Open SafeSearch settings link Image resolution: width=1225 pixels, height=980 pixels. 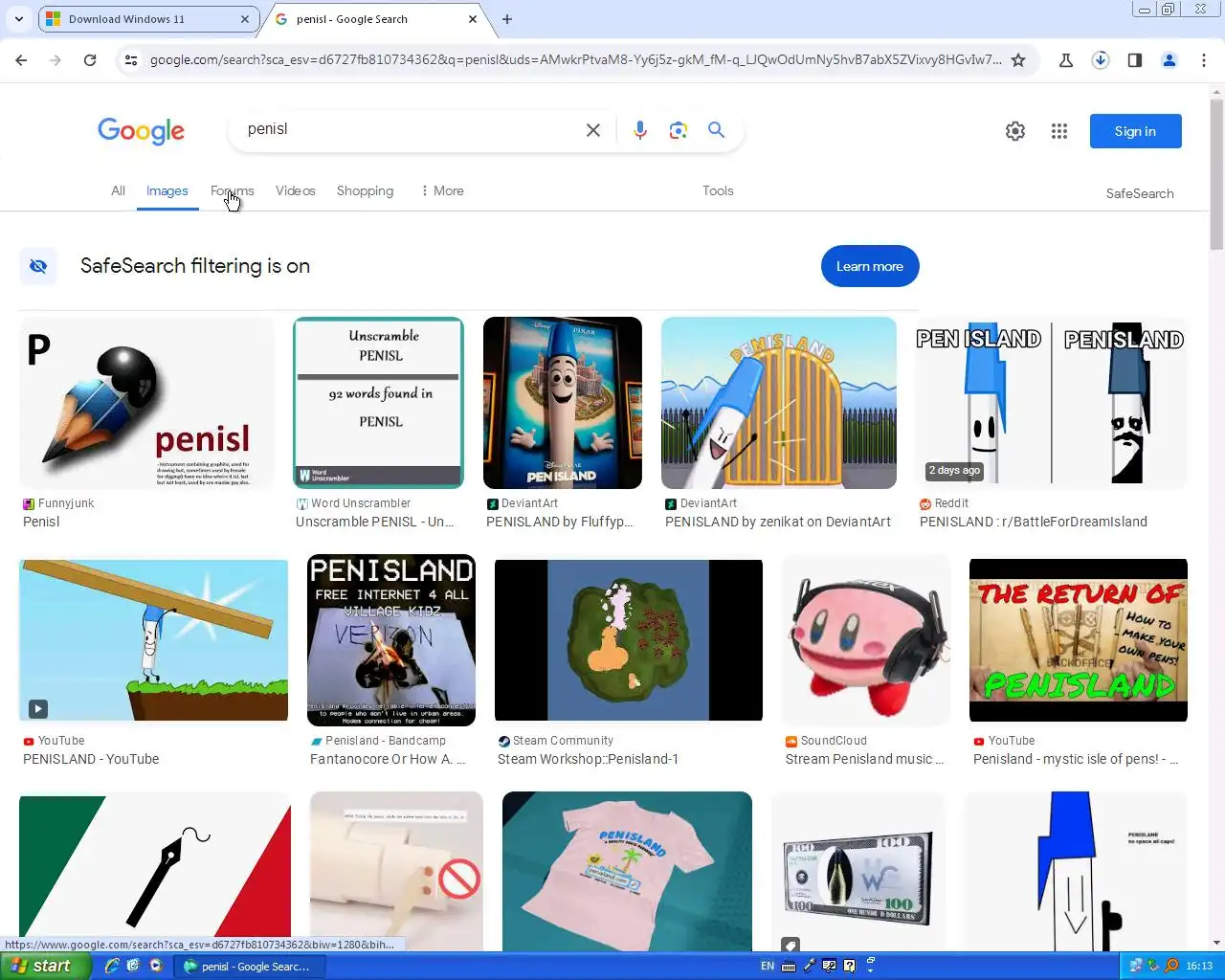[1140, 193]
